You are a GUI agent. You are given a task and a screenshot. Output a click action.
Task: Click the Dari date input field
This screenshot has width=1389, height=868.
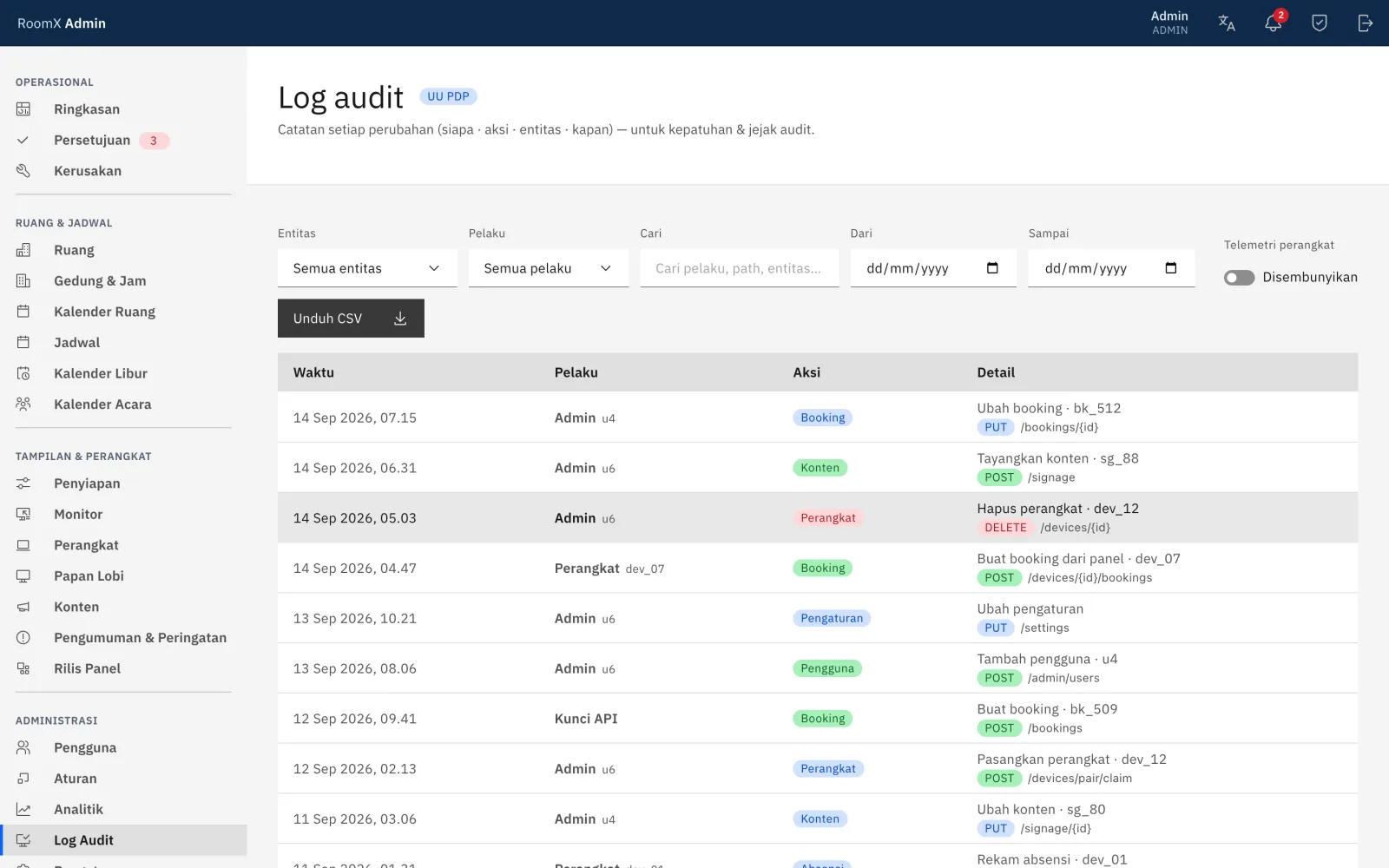pos(933,268)
